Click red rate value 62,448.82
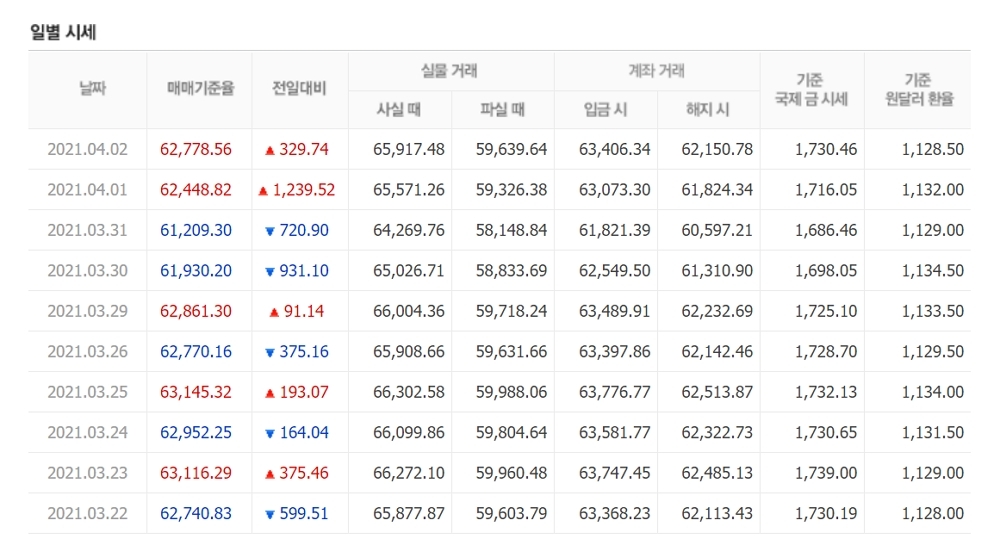 pos(196,190)
